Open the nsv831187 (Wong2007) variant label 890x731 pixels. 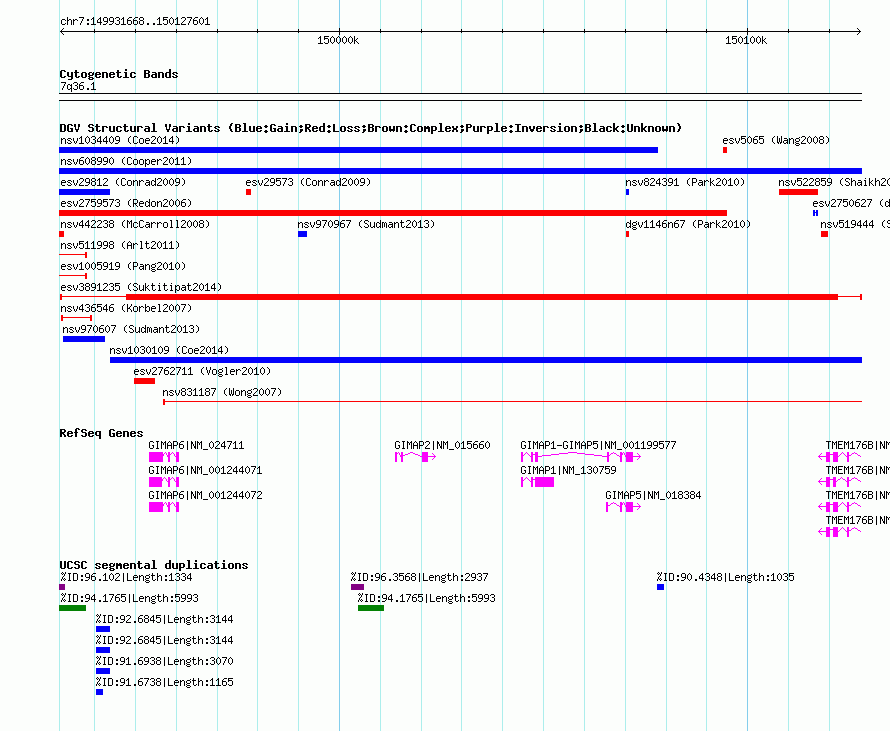click(x=222, y=392)
